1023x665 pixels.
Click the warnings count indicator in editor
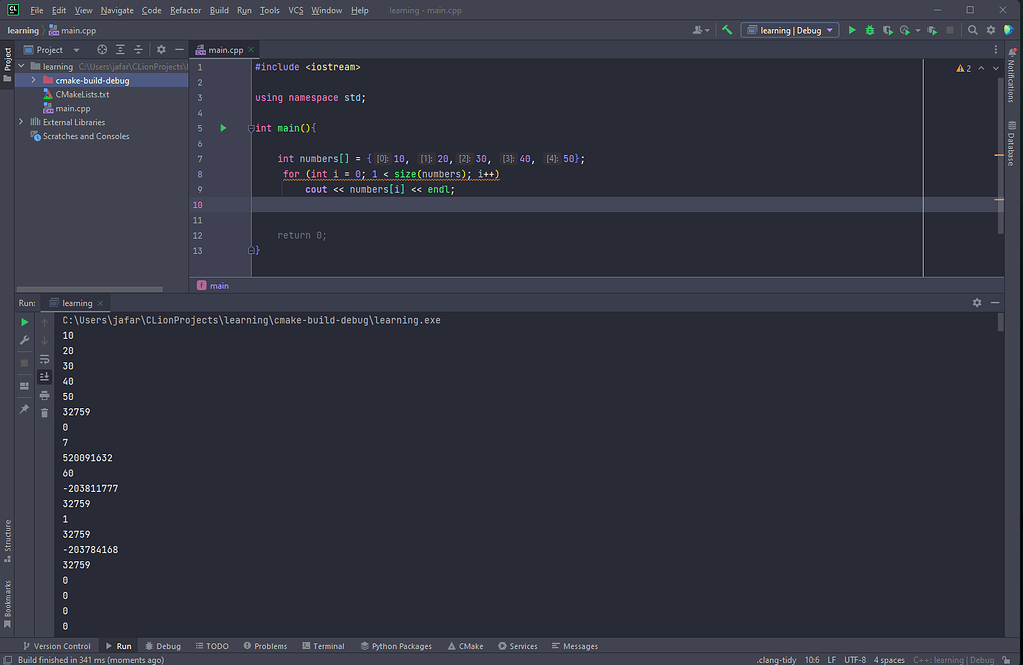click(963, 68)
